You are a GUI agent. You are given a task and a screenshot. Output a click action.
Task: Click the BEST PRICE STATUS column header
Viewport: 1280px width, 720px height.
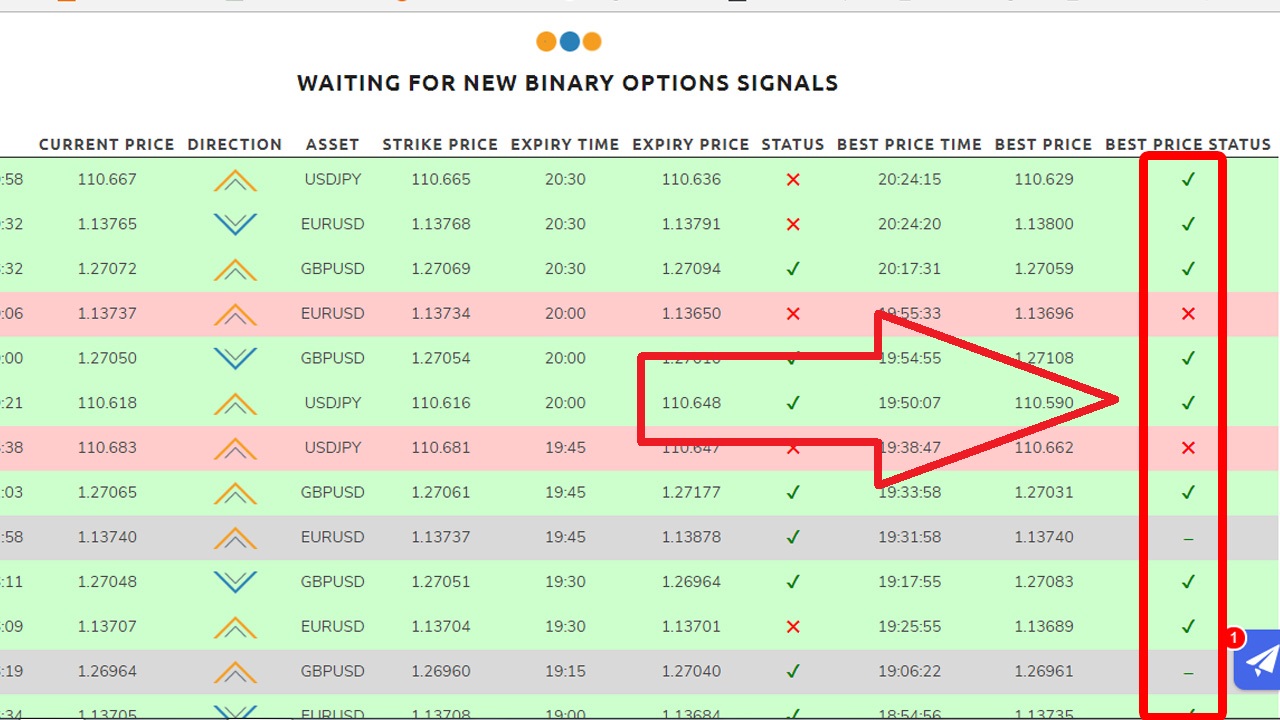click(1188, 145)
